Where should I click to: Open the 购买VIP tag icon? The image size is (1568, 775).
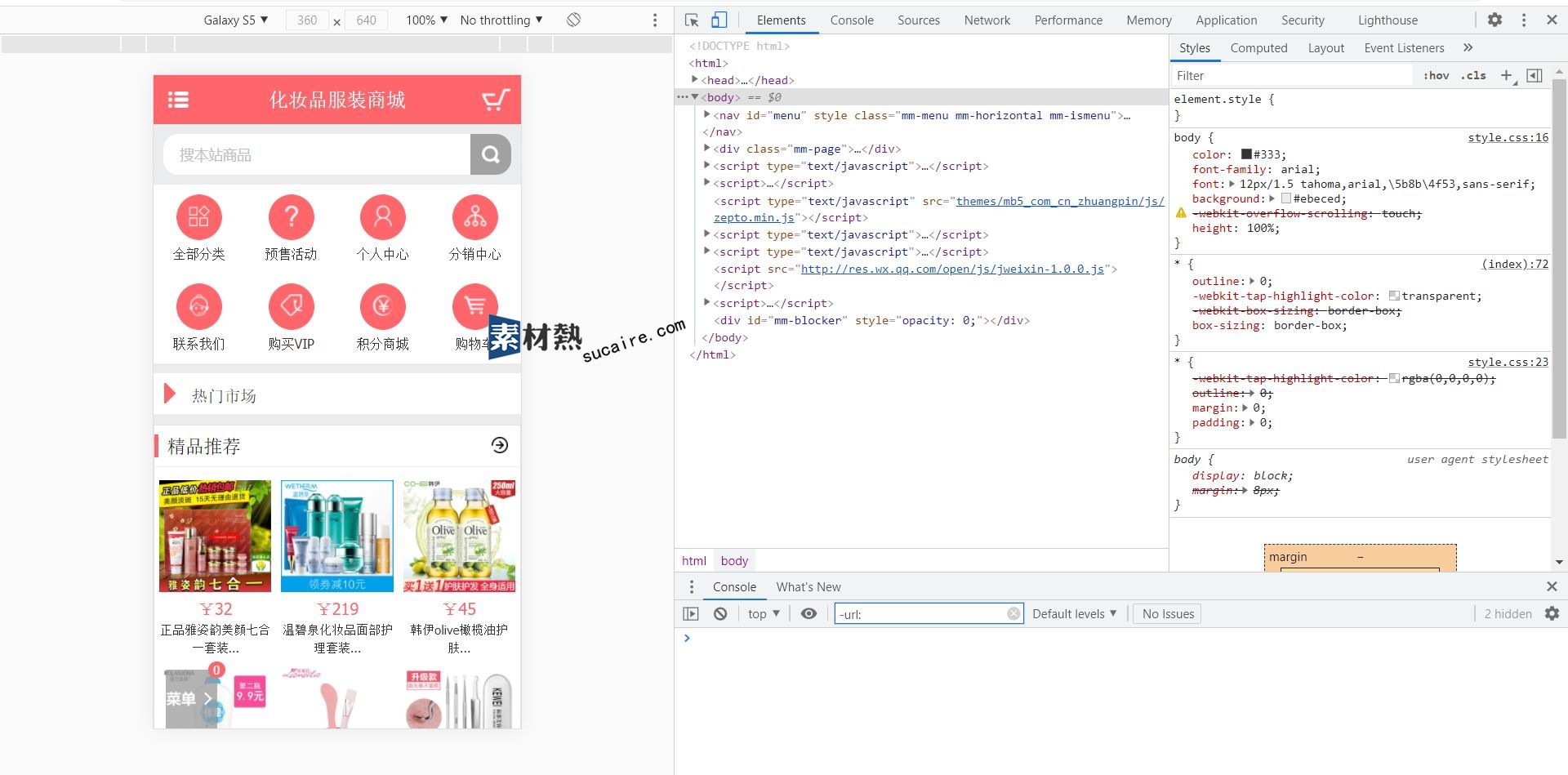click(291, 307)
